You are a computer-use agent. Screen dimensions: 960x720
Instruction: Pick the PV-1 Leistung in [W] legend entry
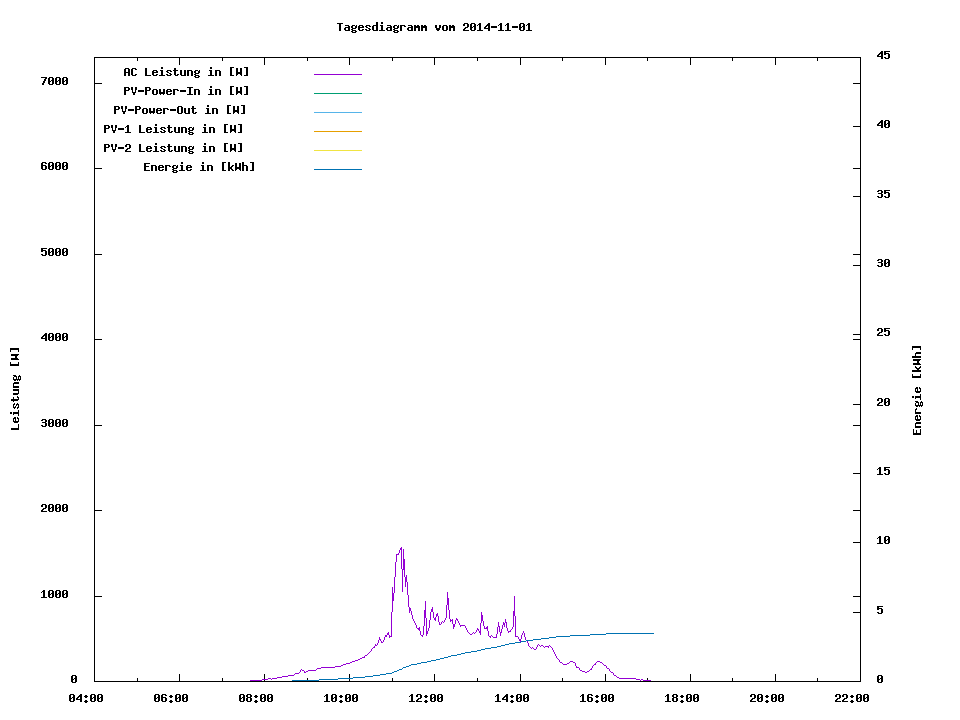[x=173, y=129]
